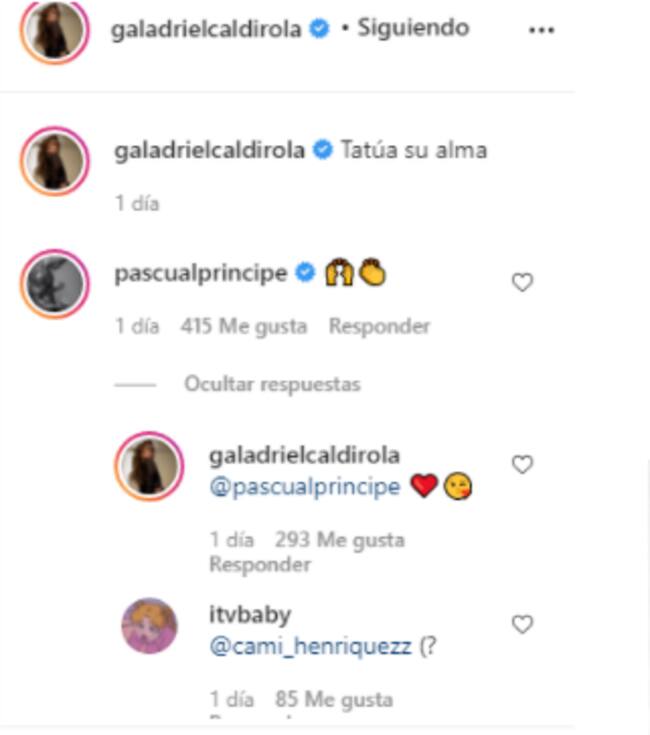
Task: Reply to pascualprincipe via Responder
Action: click(379, 326)
